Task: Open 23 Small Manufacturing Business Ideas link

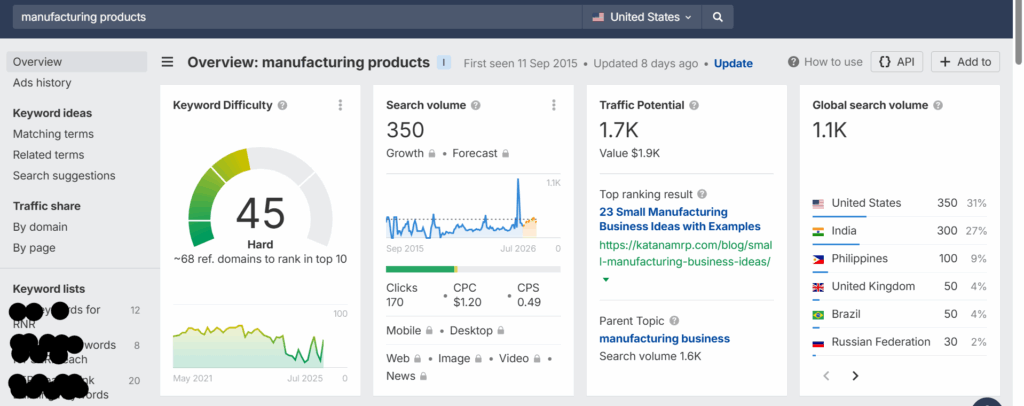Action: pos(680,219)
